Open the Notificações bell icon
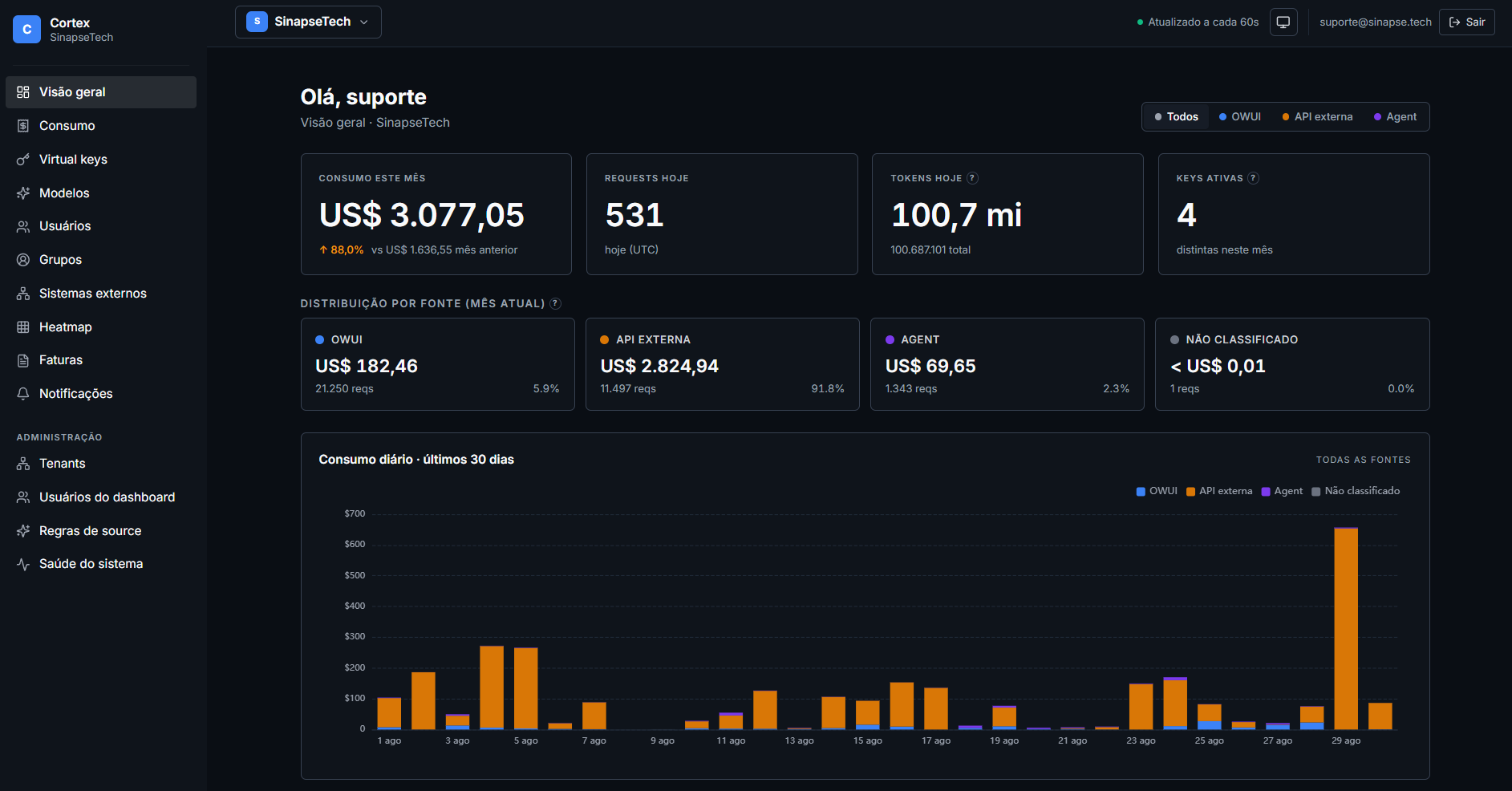 (23, 394)
